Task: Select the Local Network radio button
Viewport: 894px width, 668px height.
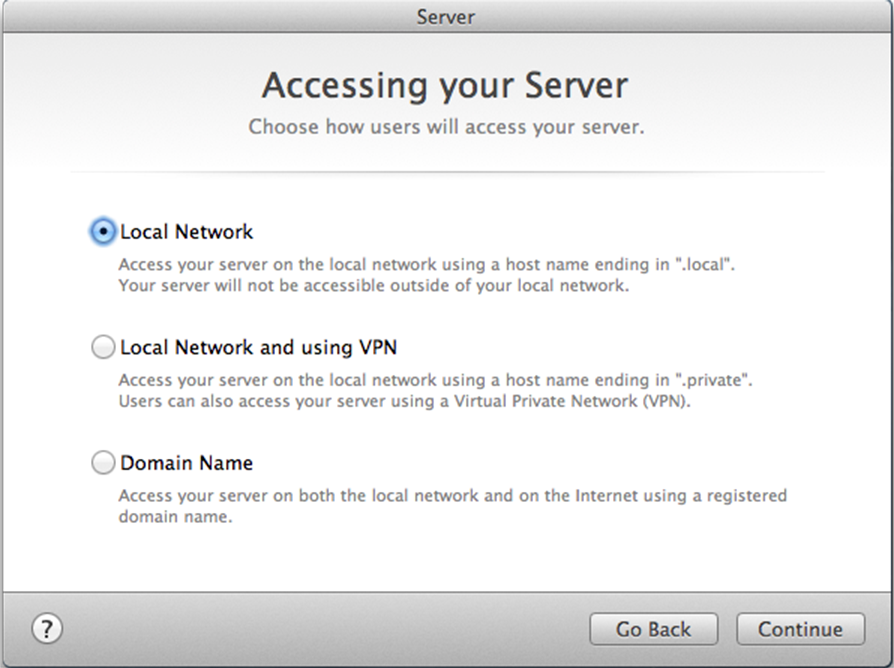Action: coord(103,231)
